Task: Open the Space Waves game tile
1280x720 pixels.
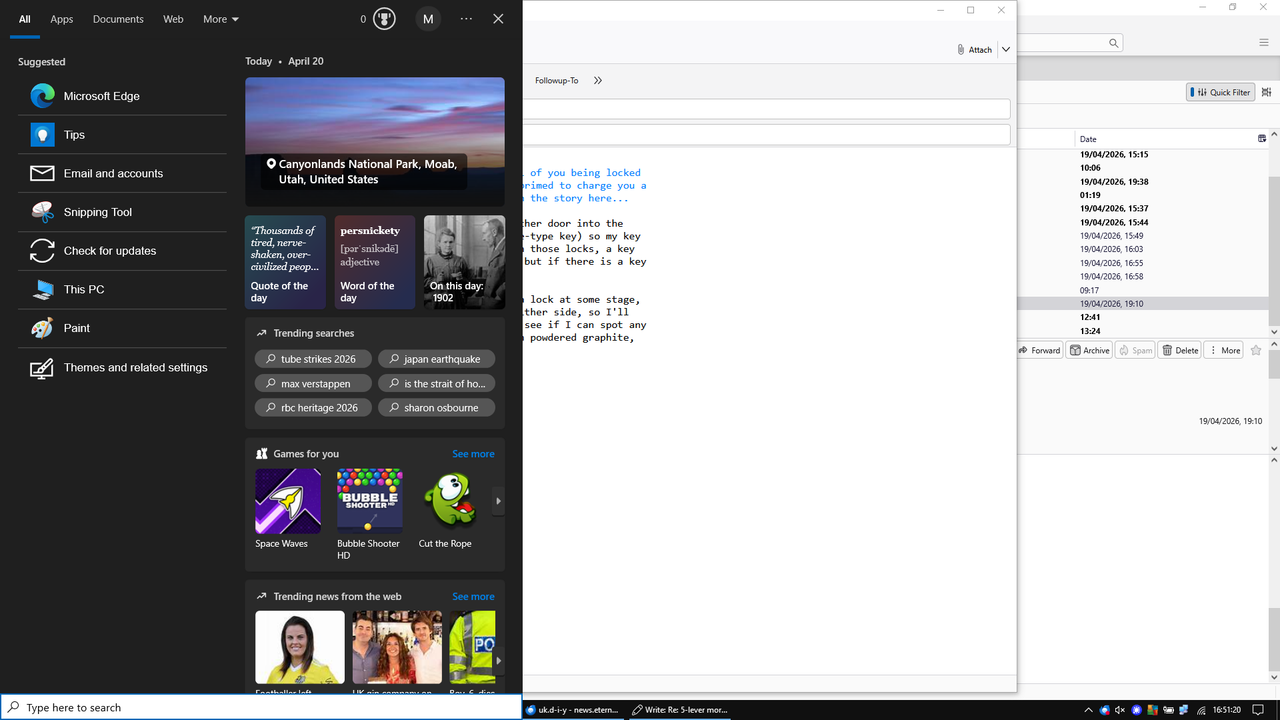Action: point(288,509)
